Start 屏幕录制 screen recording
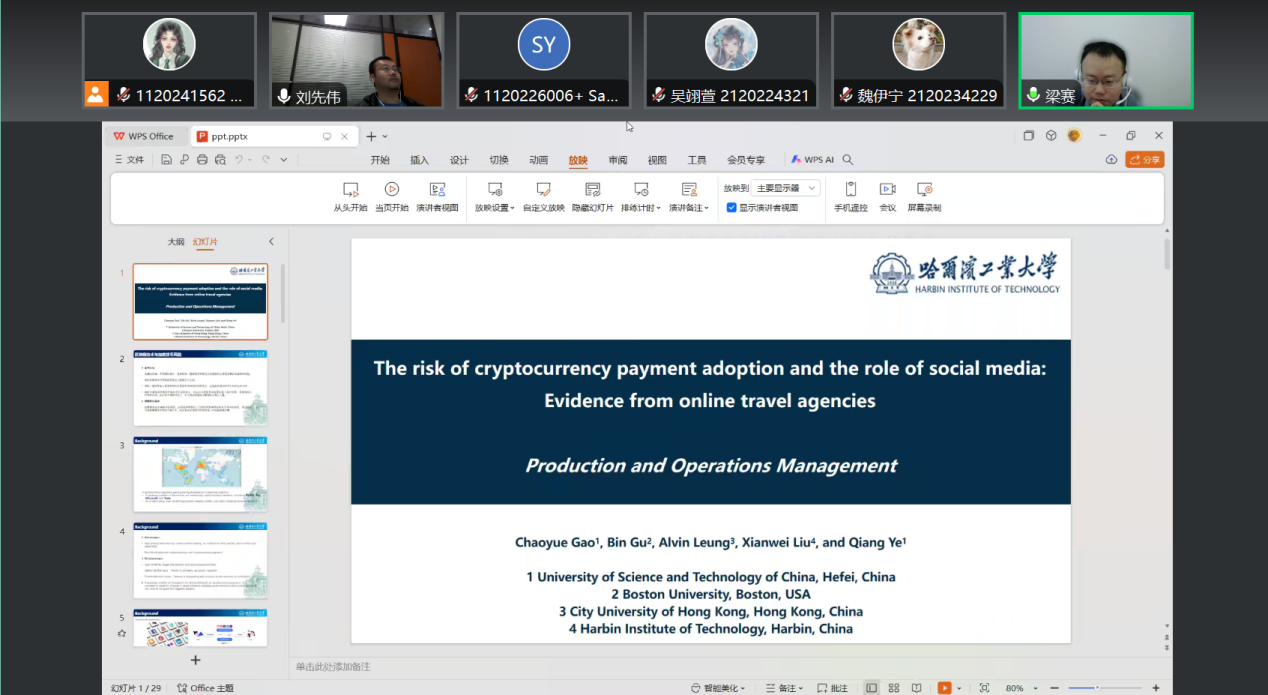 coord(924,196)
